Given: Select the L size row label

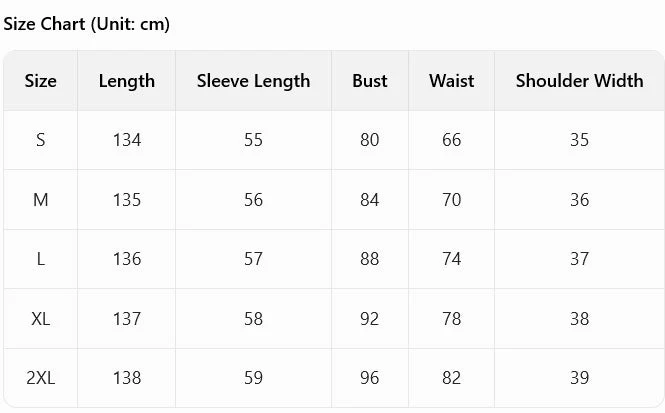Looking at the screenshot, I should [40, 259].
